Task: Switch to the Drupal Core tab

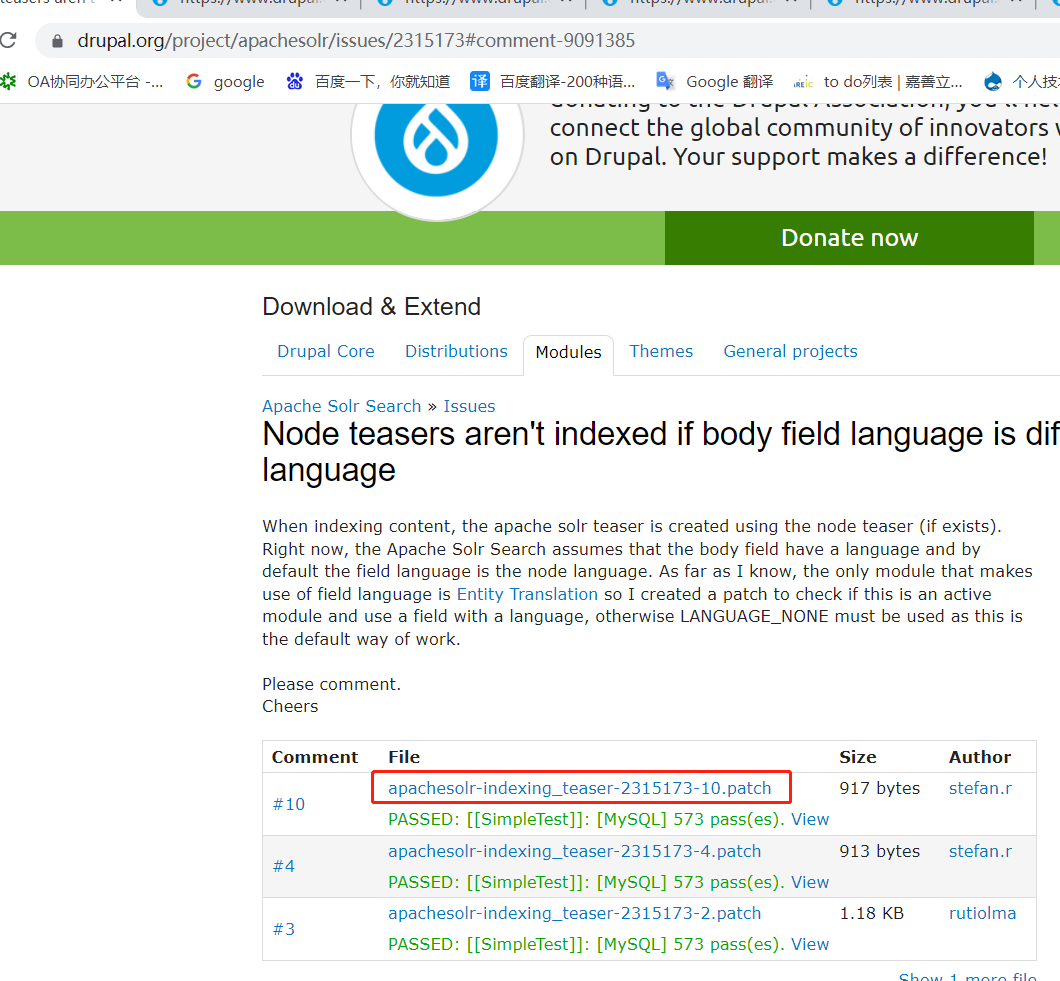Action: (x=326, y=352)
